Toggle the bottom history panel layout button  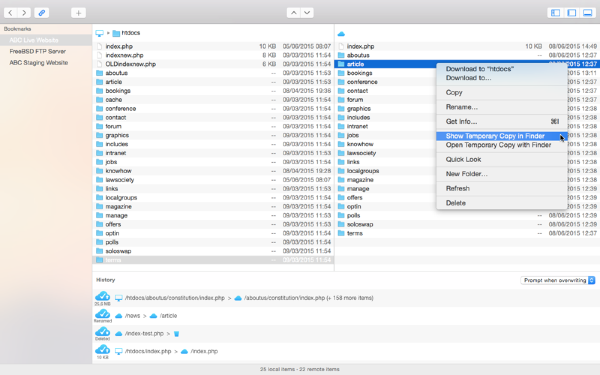coord(588,13)
